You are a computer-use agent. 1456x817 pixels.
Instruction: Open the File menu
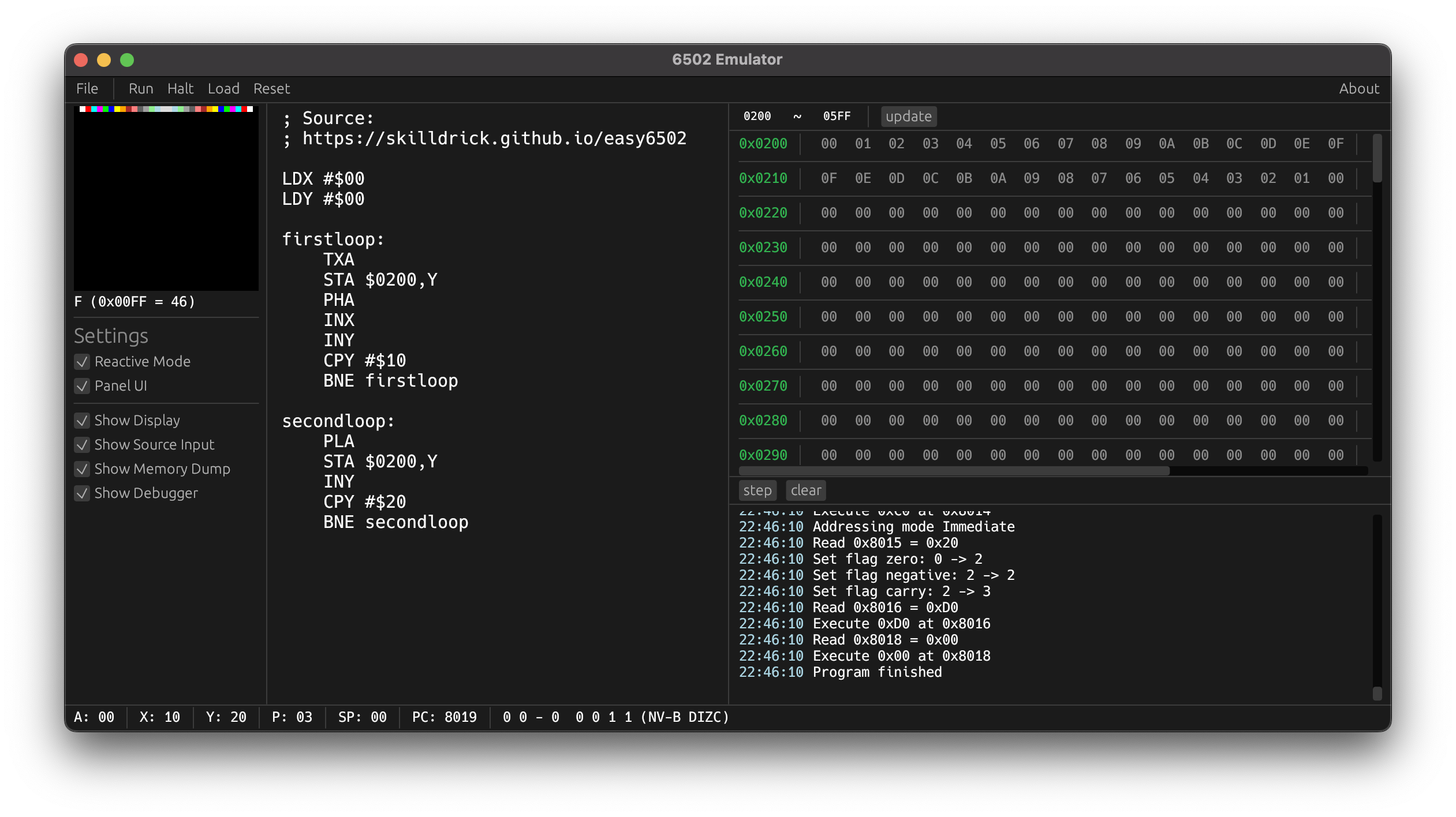coord(87,89)
